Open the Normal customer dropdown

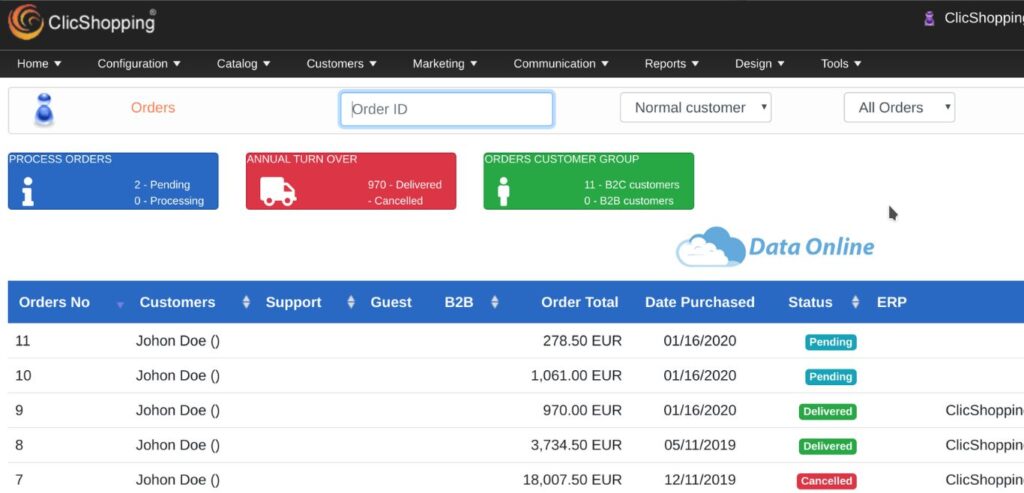coord(696,108)
